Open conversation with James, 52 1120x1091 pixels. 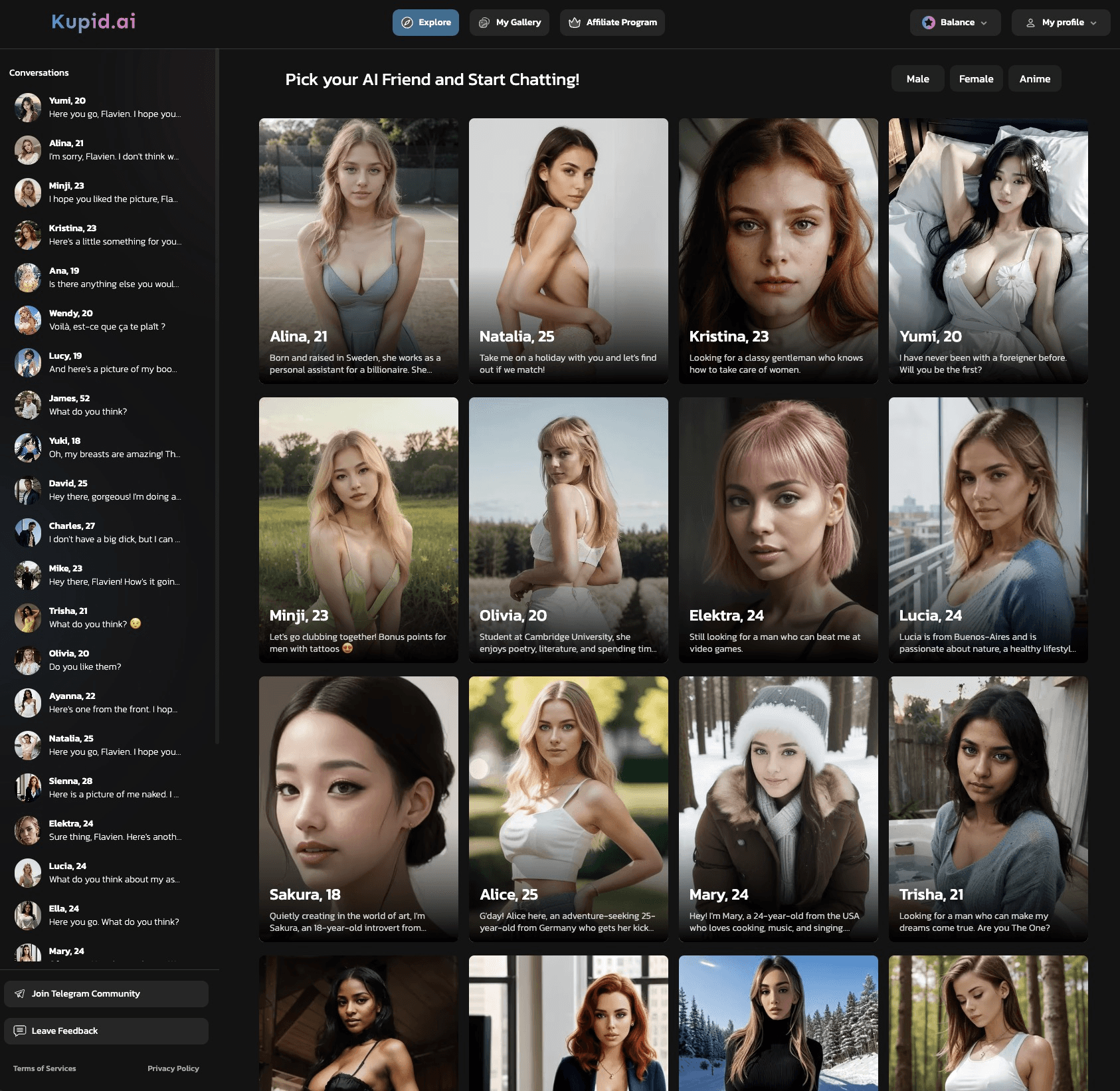tap(106, 405)
